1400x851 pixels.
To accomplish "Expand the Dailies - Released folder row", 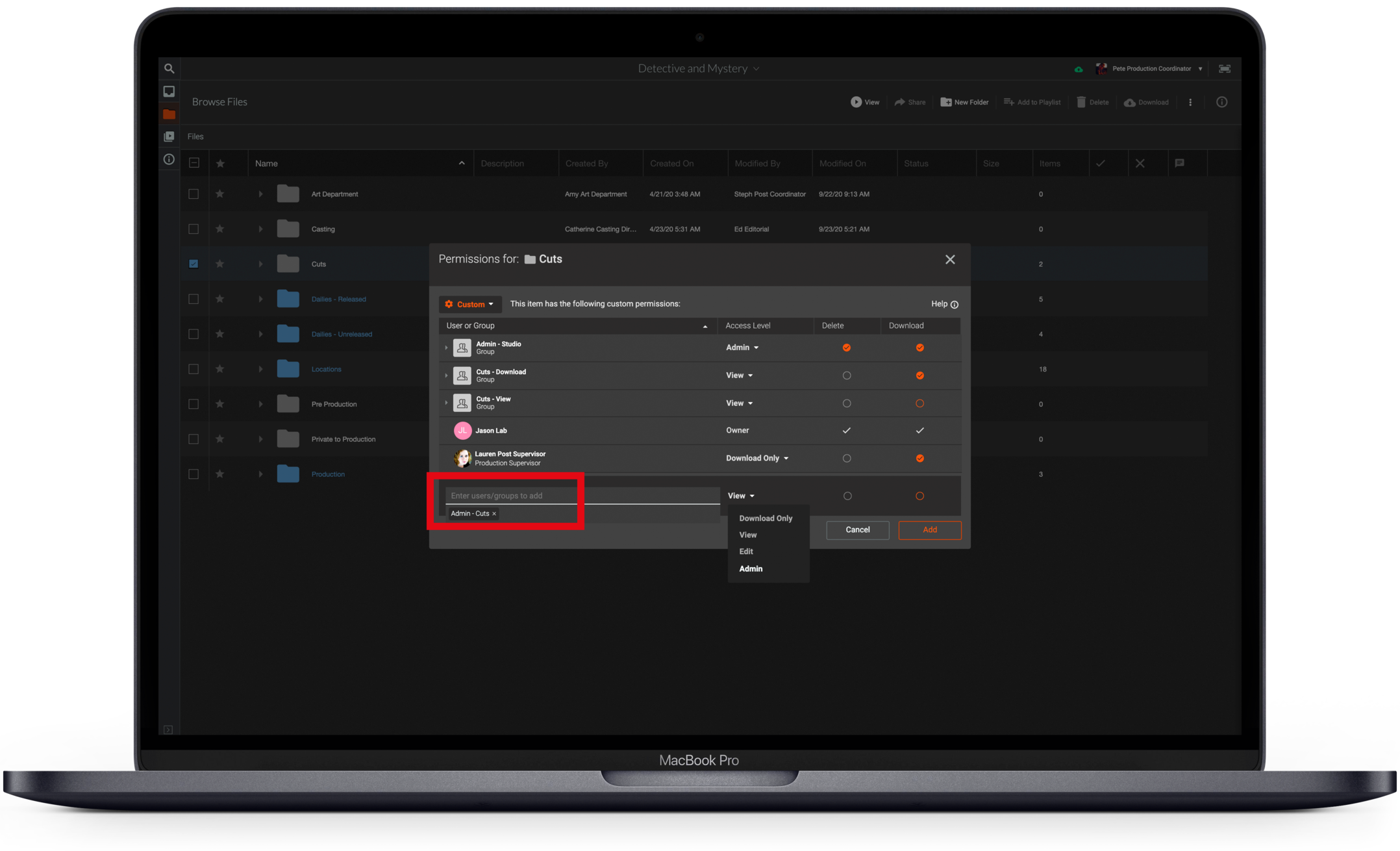I will (x=260, y=299).
